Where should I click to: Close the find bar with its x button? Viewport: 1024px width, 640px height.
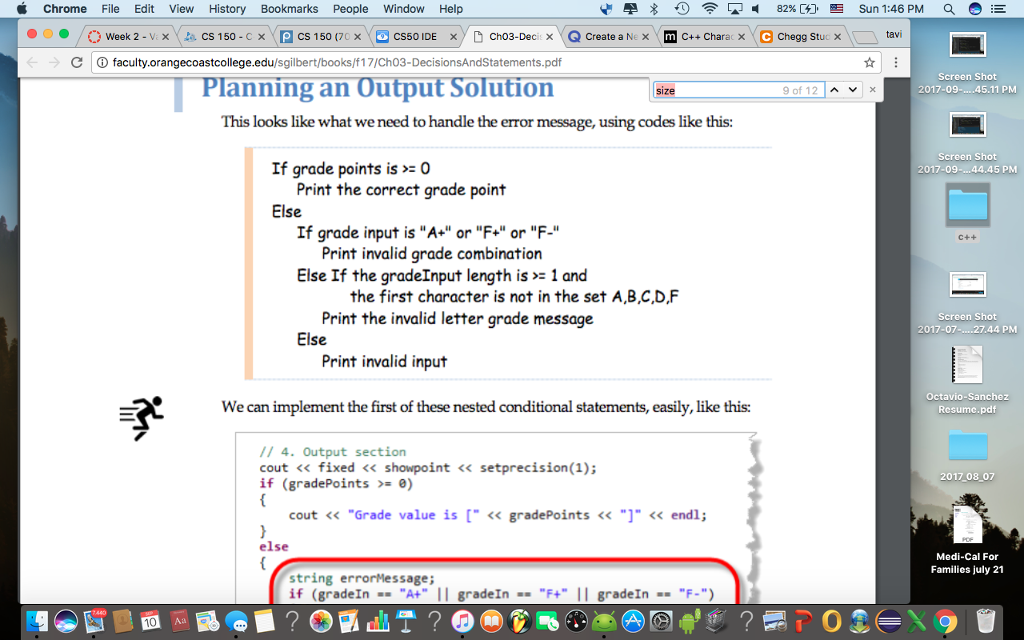(872, 89)
